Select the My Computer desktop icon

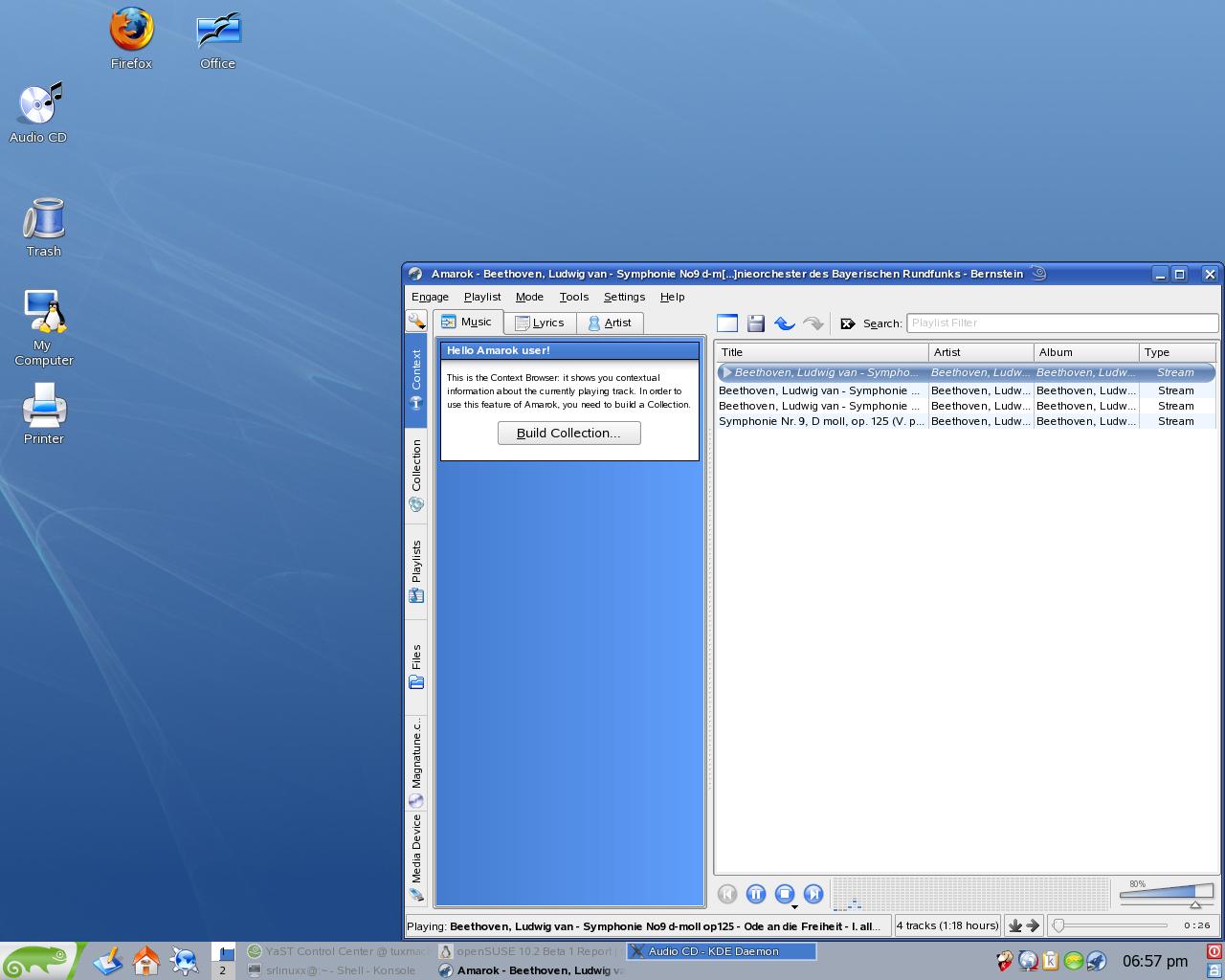(x=43, y=328)
